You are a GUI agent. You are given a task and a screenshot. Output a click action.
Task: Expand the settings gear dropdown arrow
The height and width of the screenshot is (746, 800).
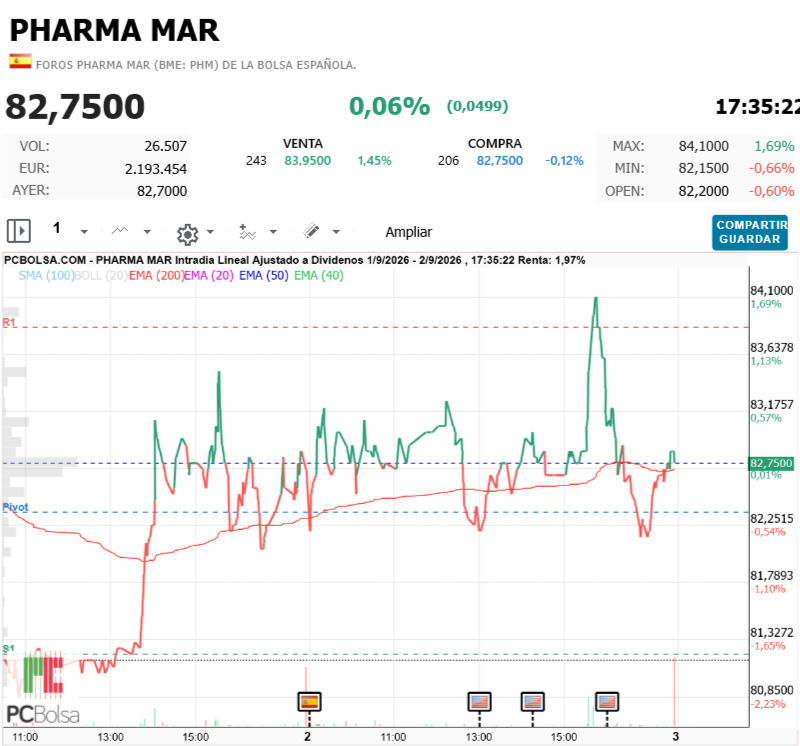pos(210,232)
